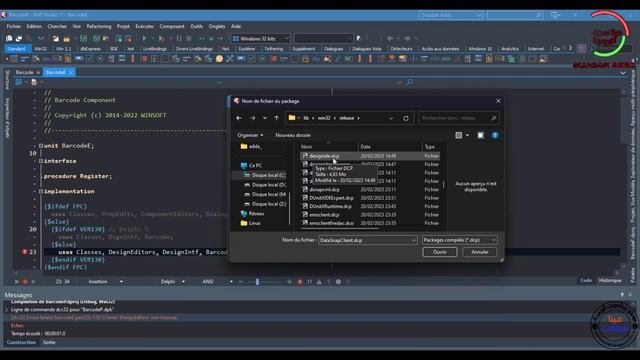Refresh the release folder listing

406,118
